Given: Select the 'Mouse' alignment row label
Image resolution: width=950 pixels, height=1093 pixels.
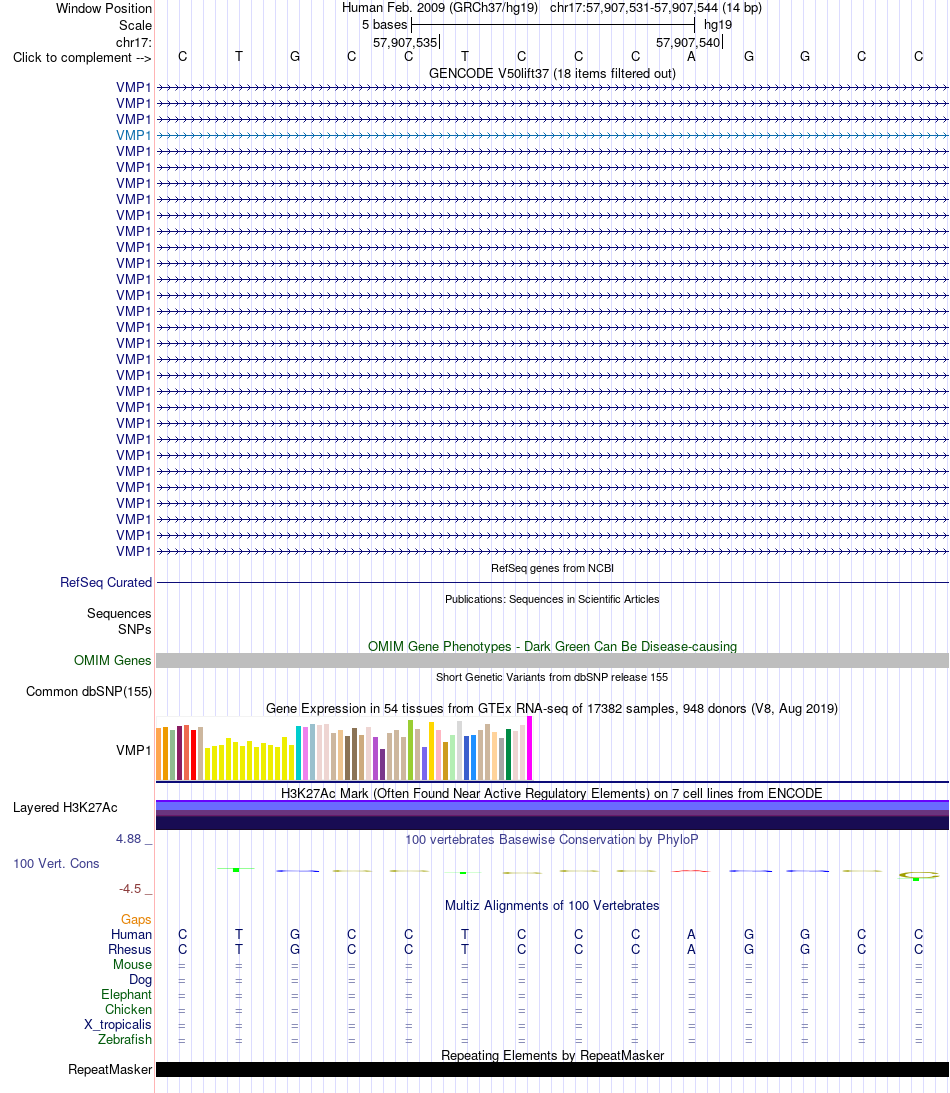Looking at the screenshot, I should pyautogui.click(x=132, y=964).
